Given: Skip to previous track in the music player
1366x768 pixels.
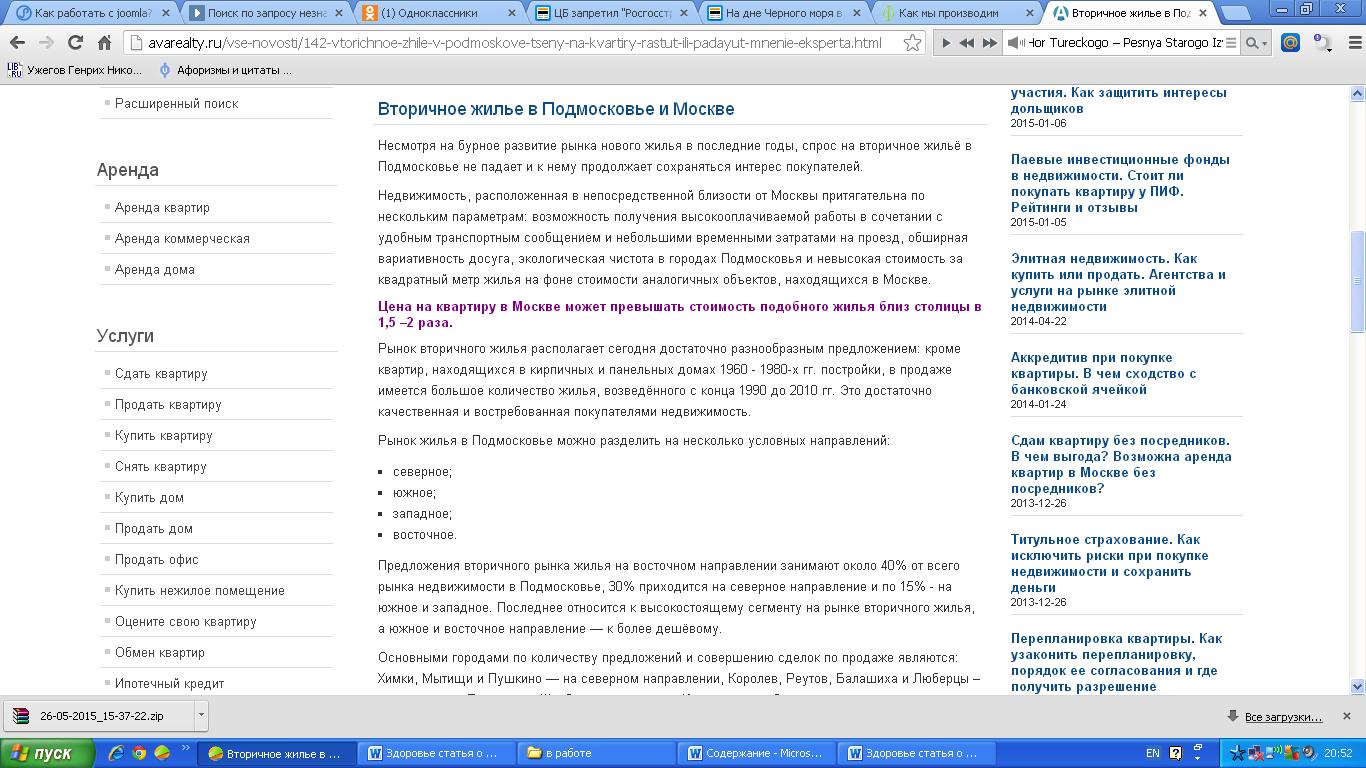Looking at the screenshot, I should [967, 43].
